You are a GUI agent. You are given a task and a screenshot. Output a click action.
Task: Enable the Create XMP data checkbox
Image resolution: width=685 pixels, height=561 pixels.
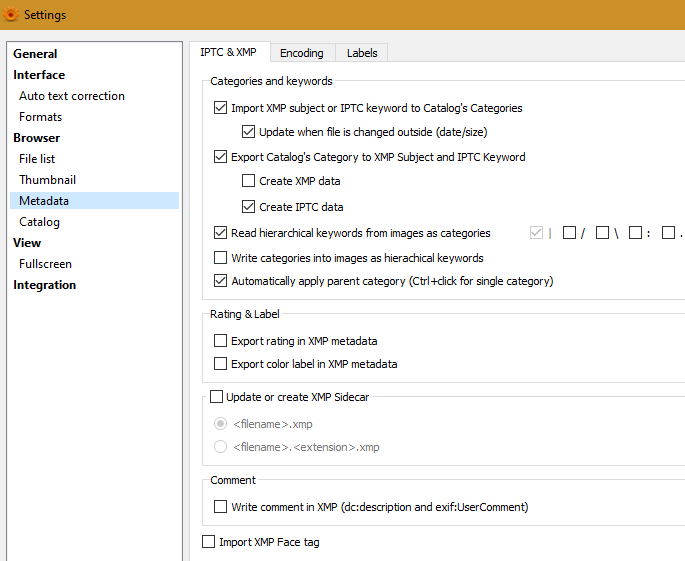point(249,181)
